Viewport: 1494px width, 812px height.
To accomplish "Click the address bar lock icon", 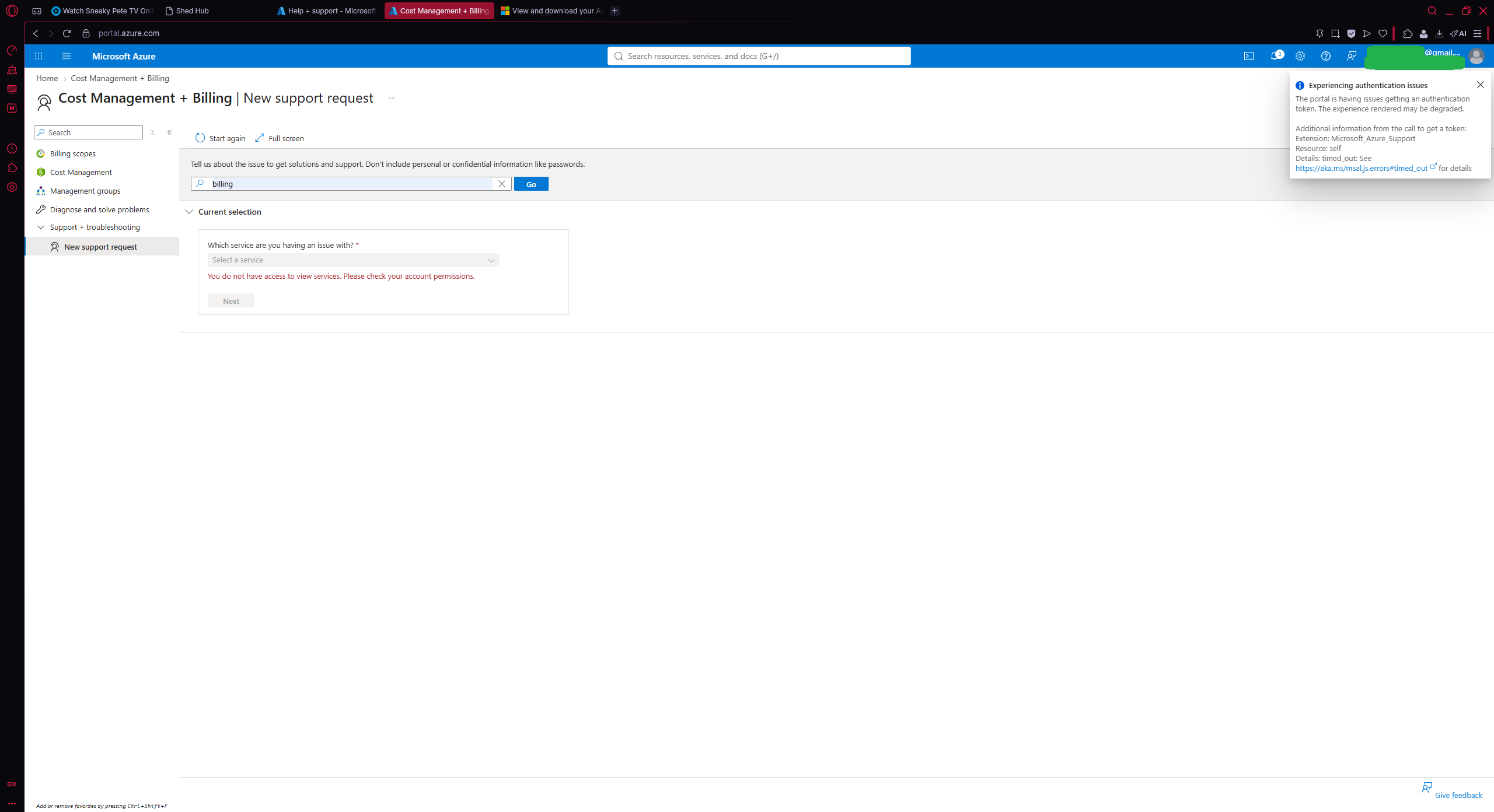I will [86, 33].
